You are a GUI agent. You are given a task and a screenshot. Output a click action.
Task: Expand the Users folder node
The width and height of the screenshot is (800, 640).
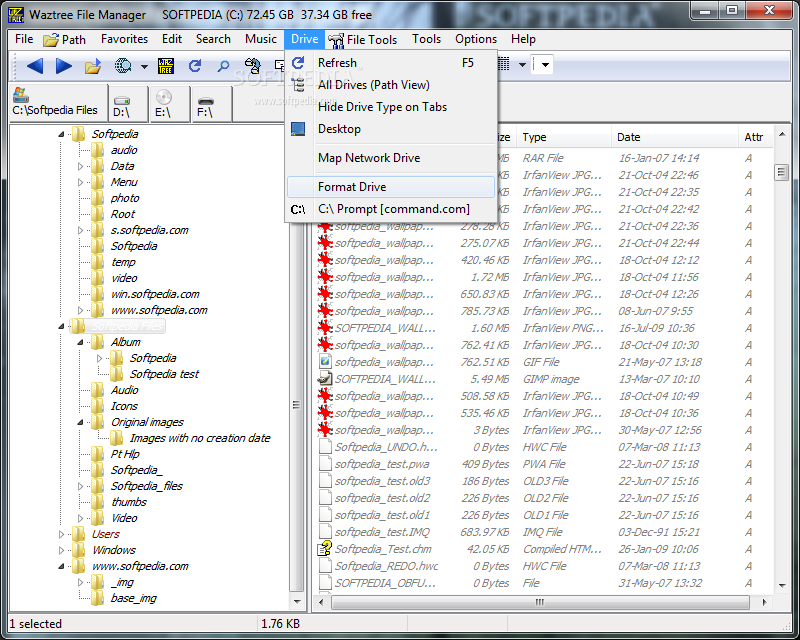tap(61, 534)
